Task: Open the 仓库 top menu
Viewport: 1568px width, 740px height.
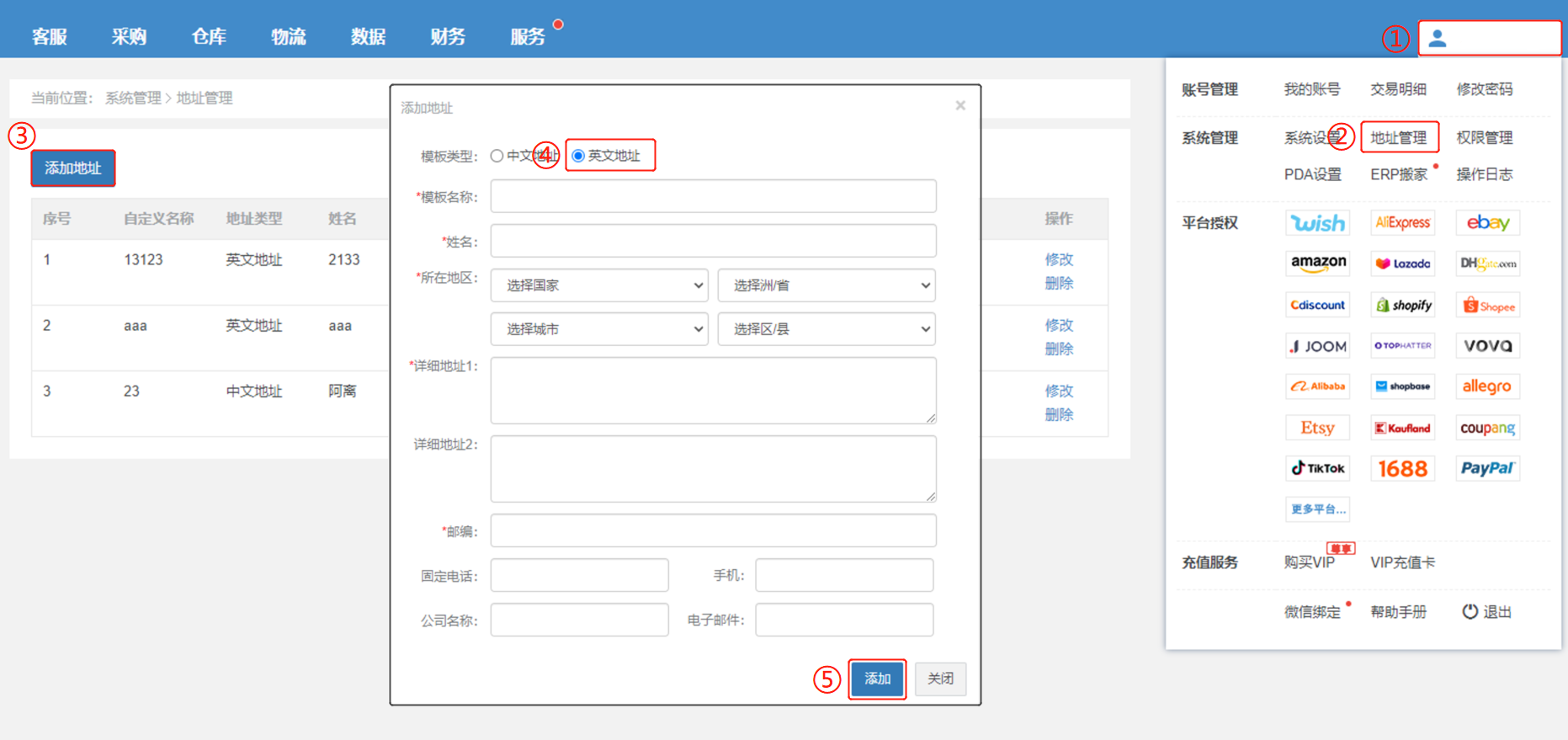Action: point(209,37)
